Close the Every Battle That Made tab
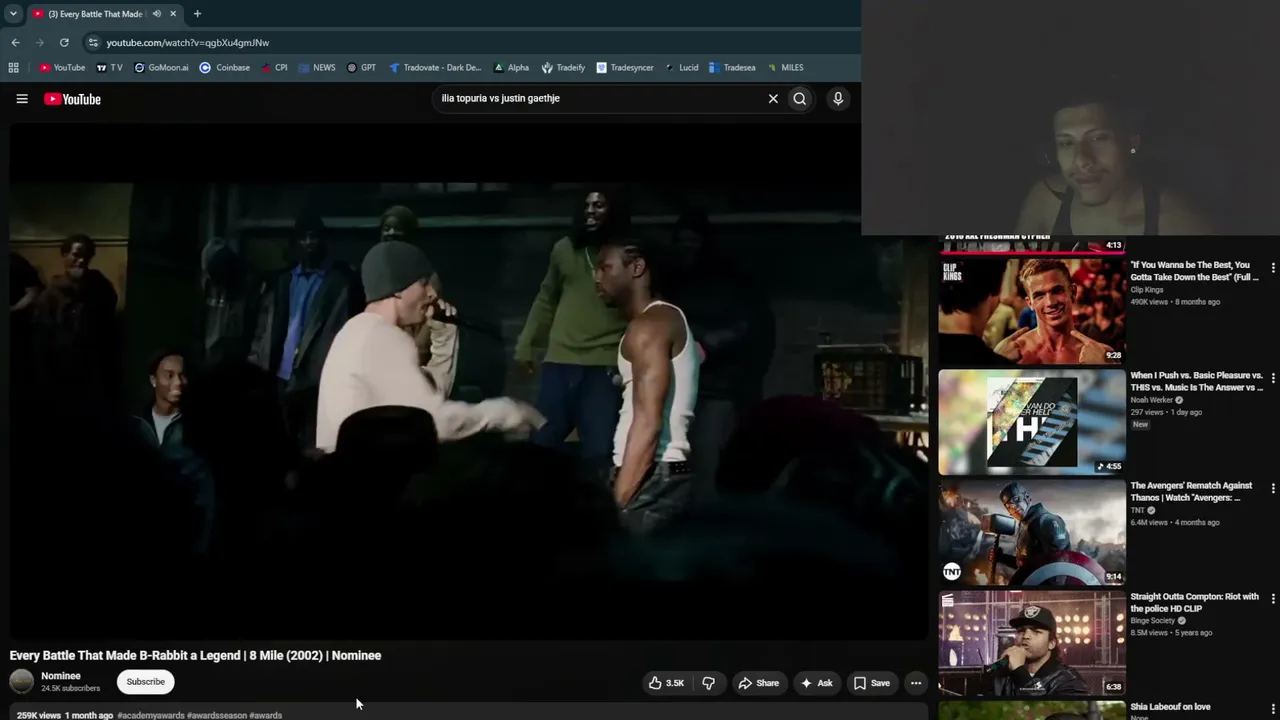This screenshot has height=720, width=1280. click(x=173, y=14)
